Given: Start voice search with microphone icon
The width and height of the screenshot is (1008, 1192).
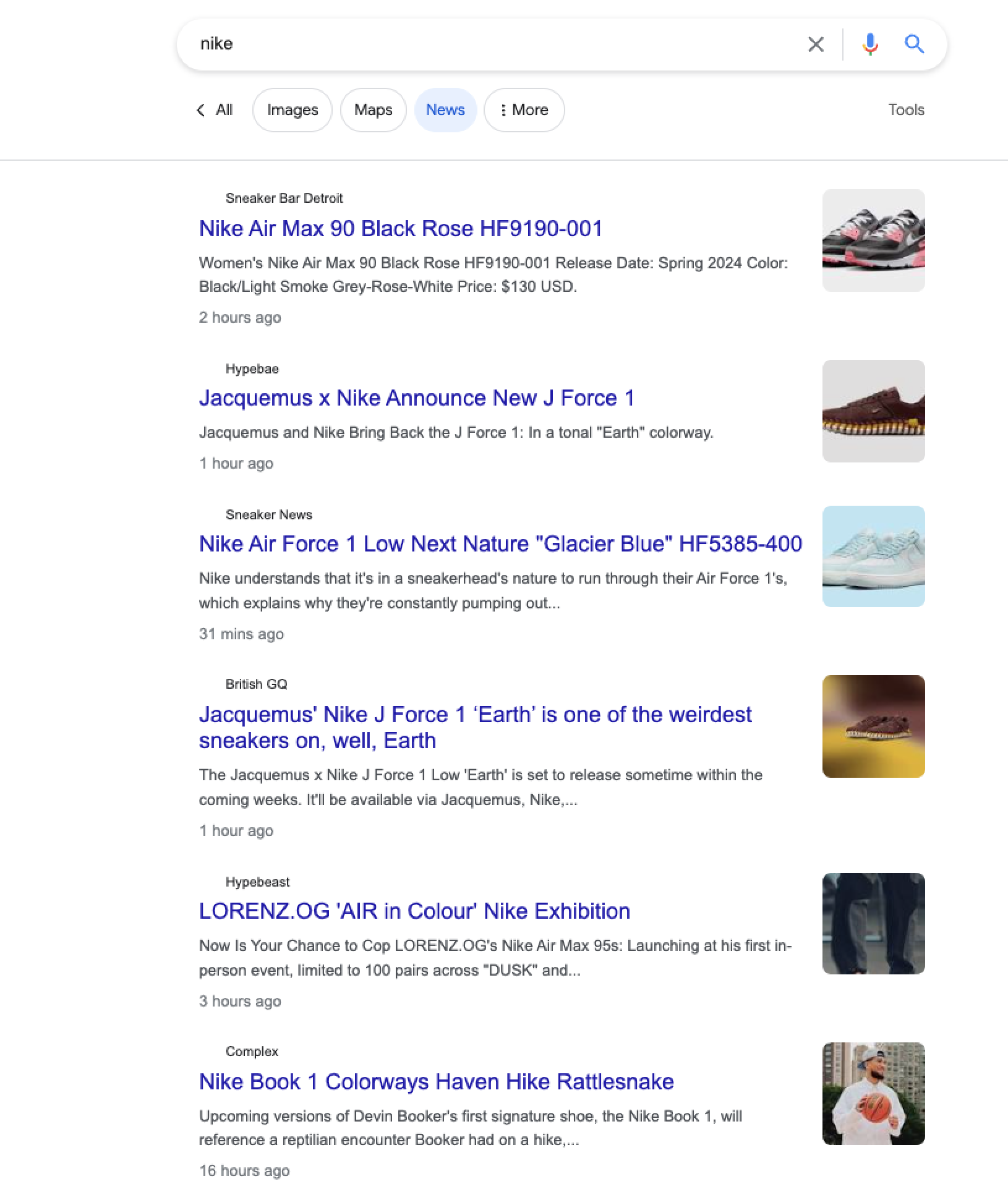Looking at the screenshot, I should pyautogui.click(x=869, y=44).
